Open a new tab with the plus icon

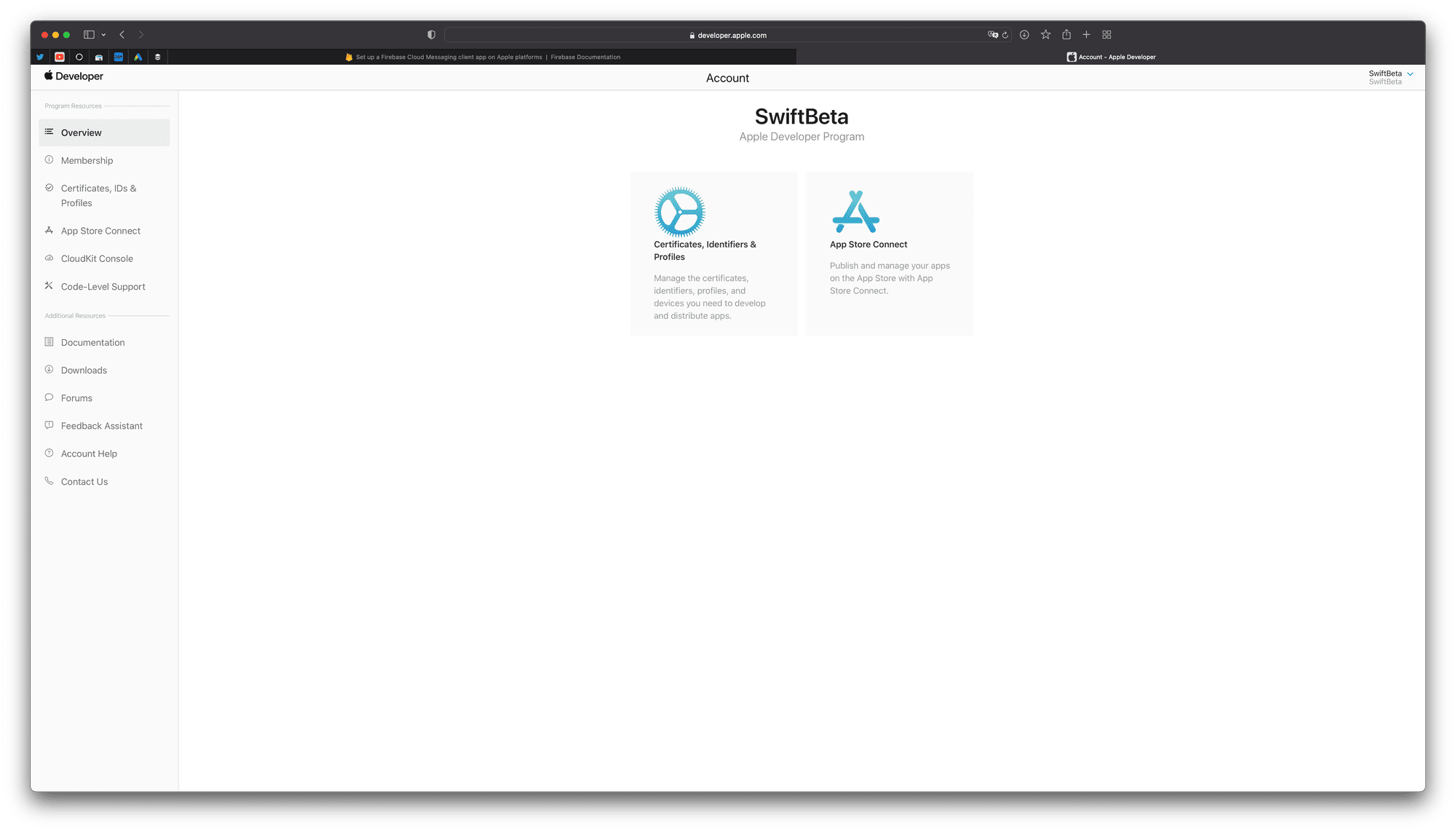pos(1086,35)
